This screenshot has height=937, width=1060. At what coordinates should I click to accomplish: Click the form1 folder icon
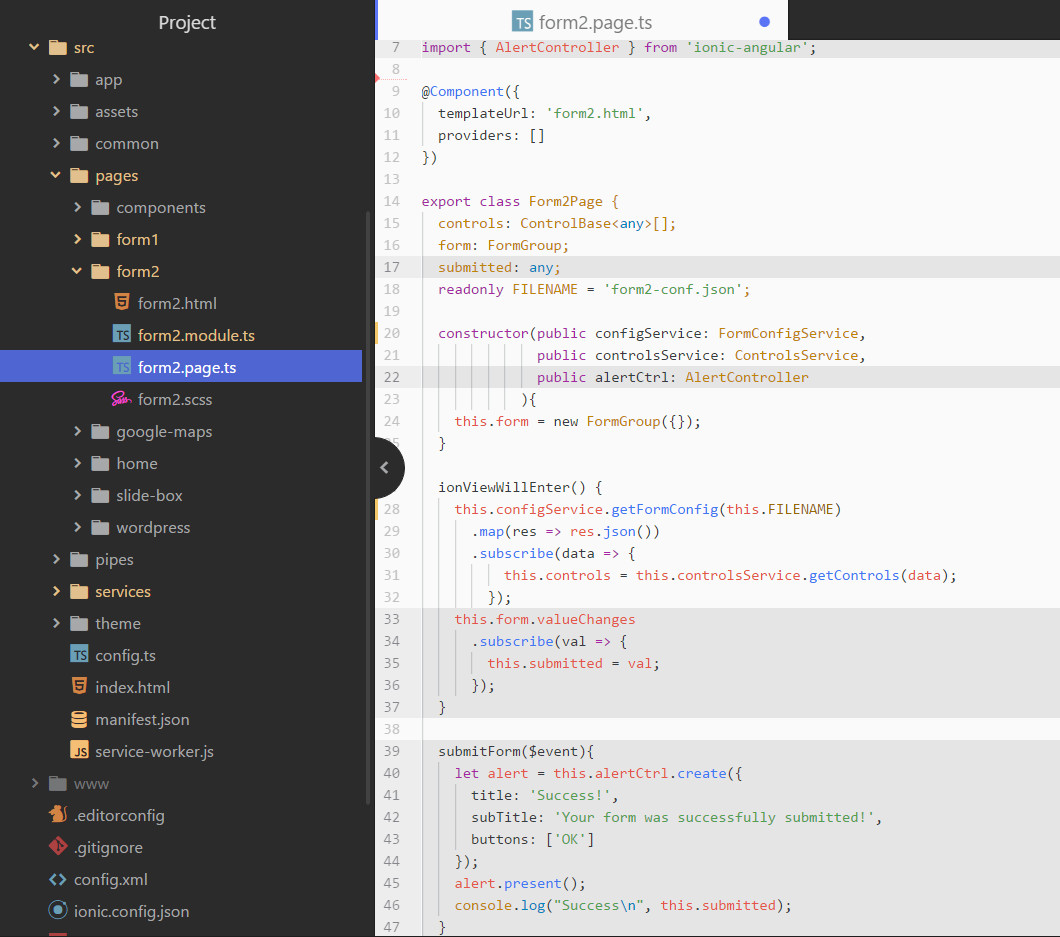coord(100,239)
